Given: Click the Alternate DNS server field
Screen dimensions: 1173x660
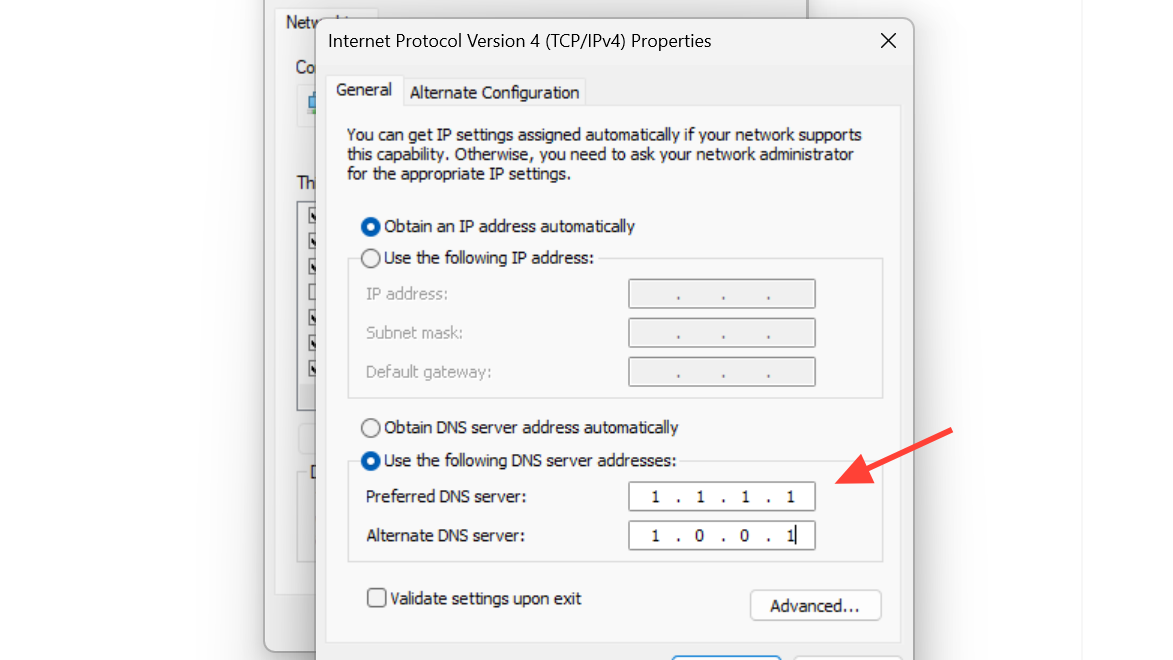Looking at the screenshot, I should coord(722,536).
